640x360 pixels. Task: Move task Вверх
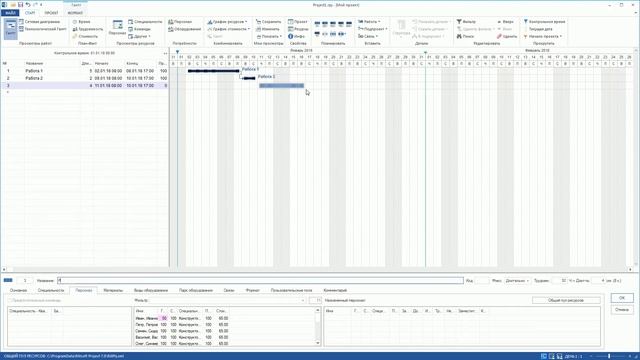pyautogui.click(x=505, y=22)
